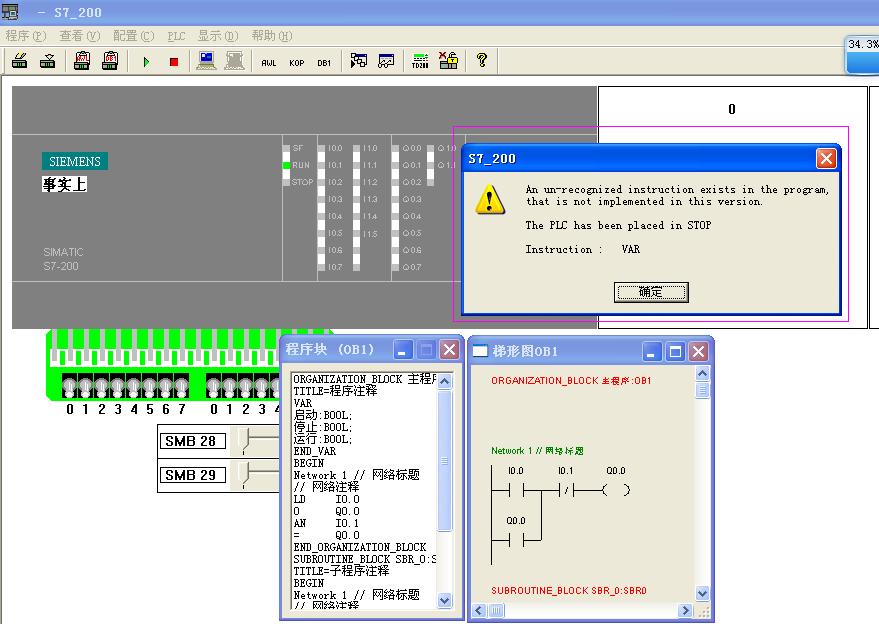
Task: Toggle input switch 7 in the left switch group
Action: click(181, 387)
